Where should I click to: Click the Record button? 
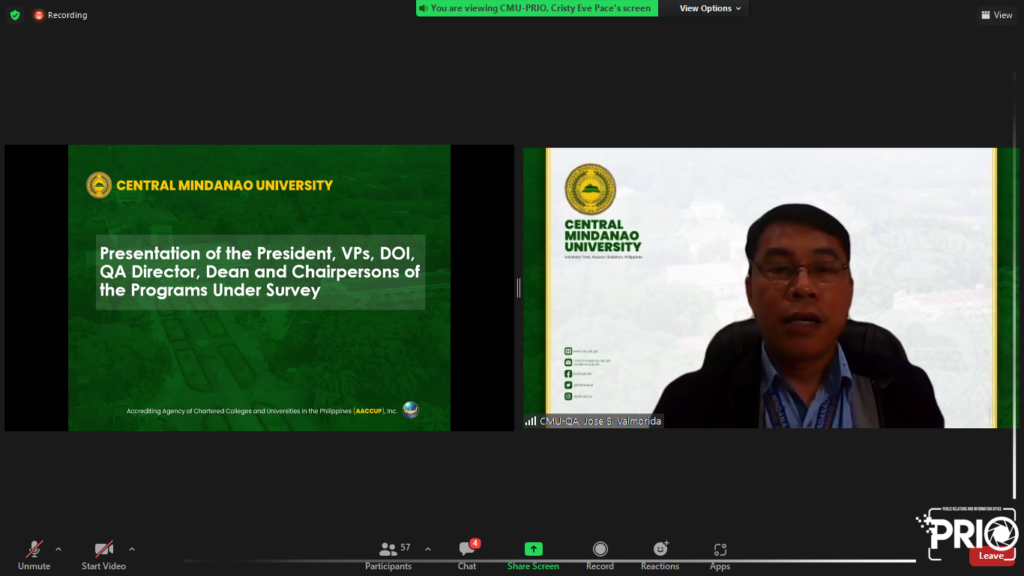tap(600, 556)
